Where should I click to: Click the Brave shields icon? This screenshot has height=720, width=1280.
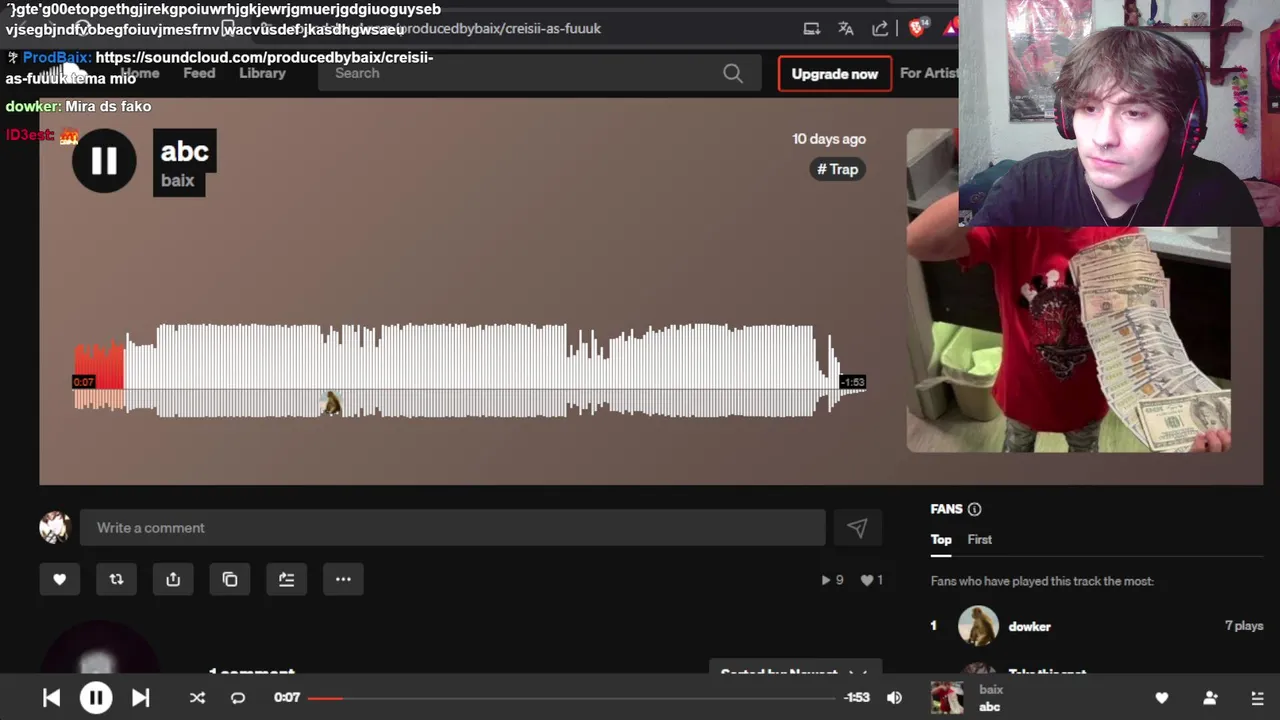coord(917,28)
